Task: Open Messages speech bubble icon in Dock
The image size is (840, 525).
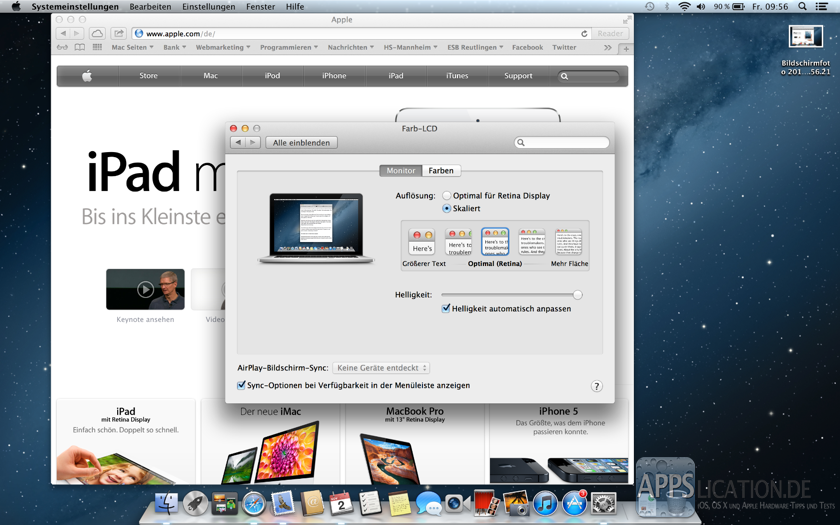Action: point(429,504)
